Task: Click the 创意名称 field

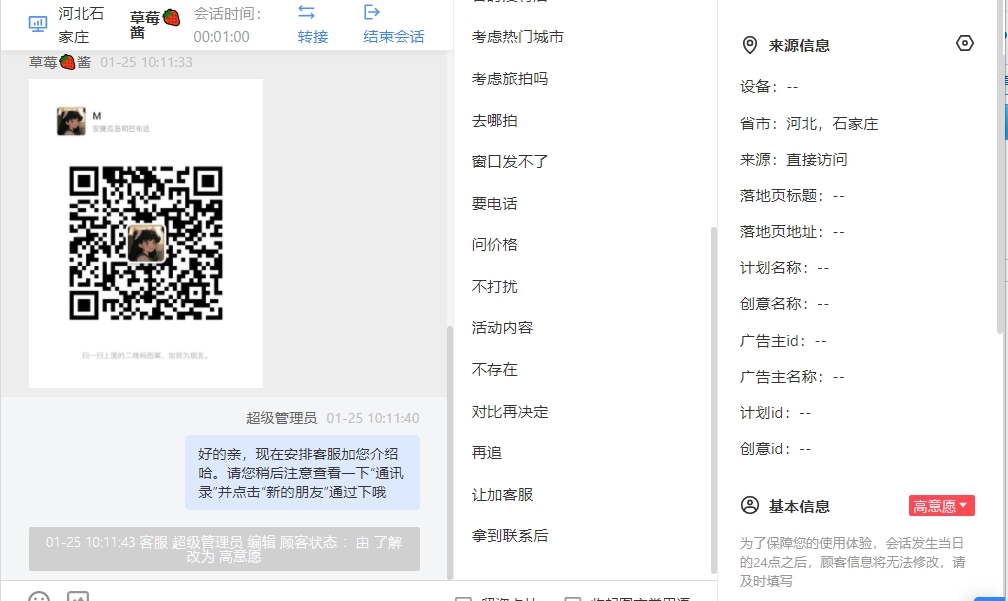Action: coord(784,304)
